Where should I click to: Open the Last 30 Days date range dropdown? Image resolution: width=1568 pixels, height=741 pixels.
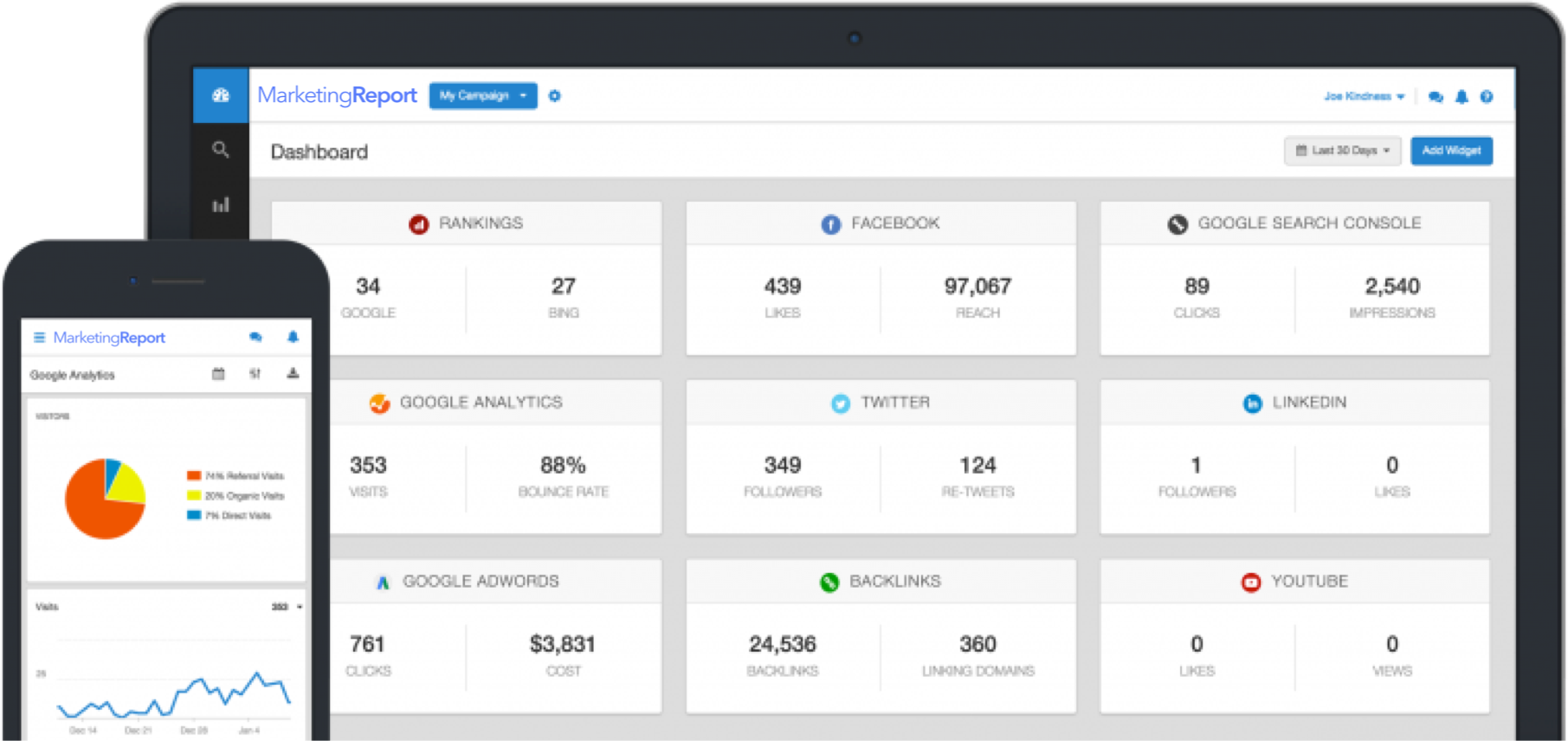click(x=1342, y=151)
